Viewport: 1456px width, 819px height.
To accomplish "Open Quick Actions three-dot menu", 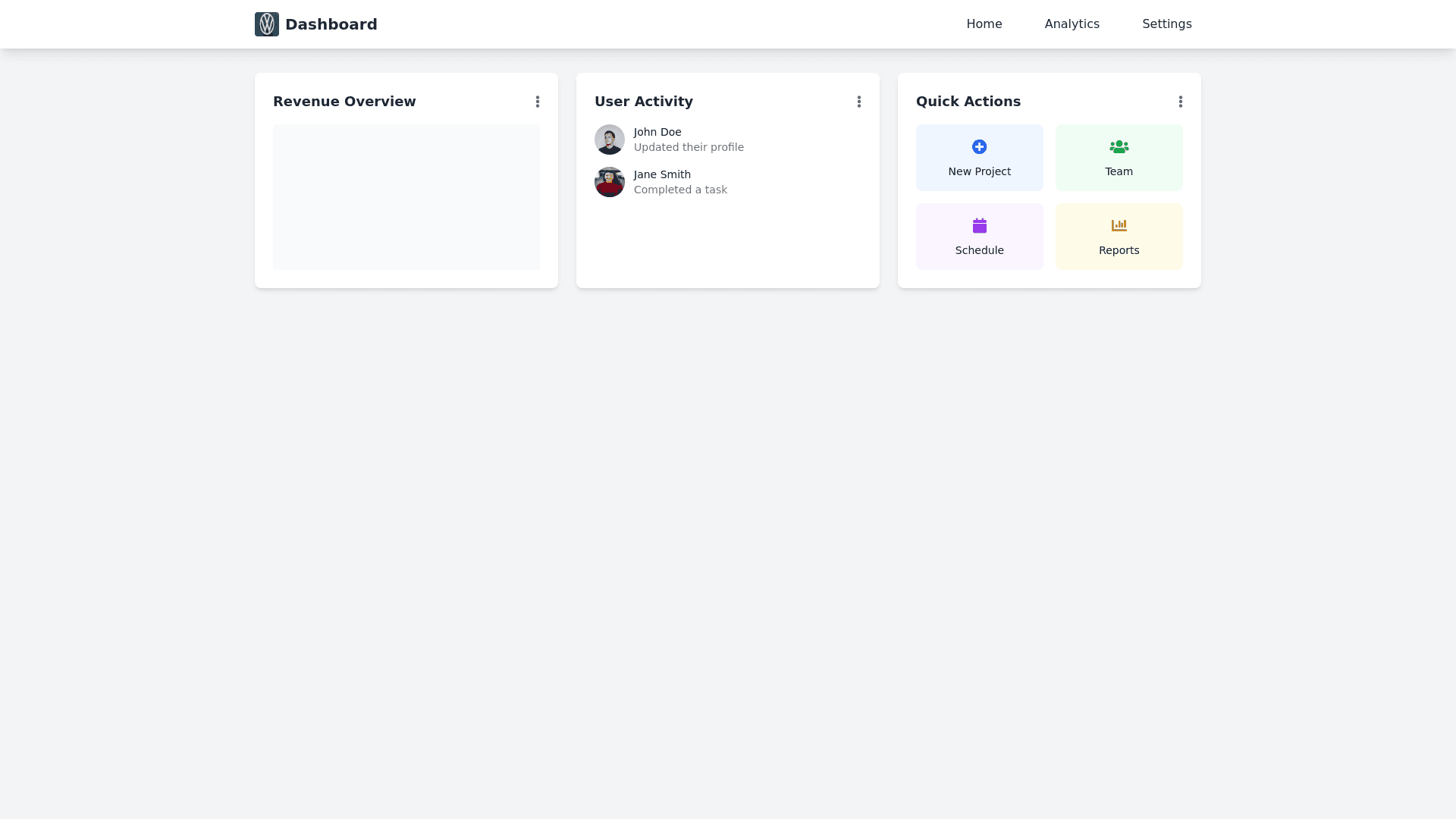I will click(1181, 102).
